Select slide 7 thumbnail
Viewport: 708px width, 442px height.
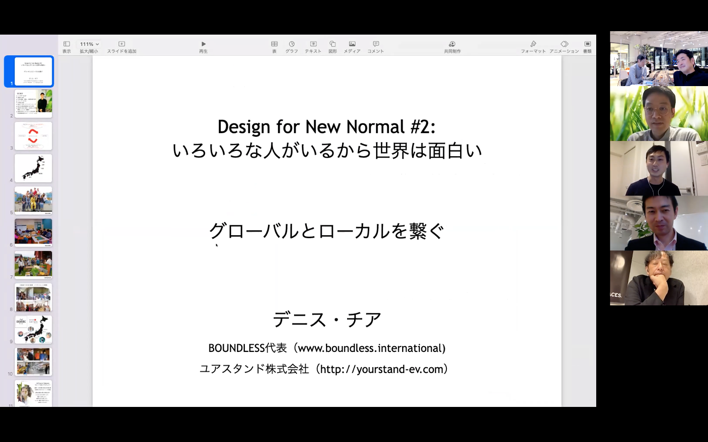pyautogui.click(x=33, y=265)
